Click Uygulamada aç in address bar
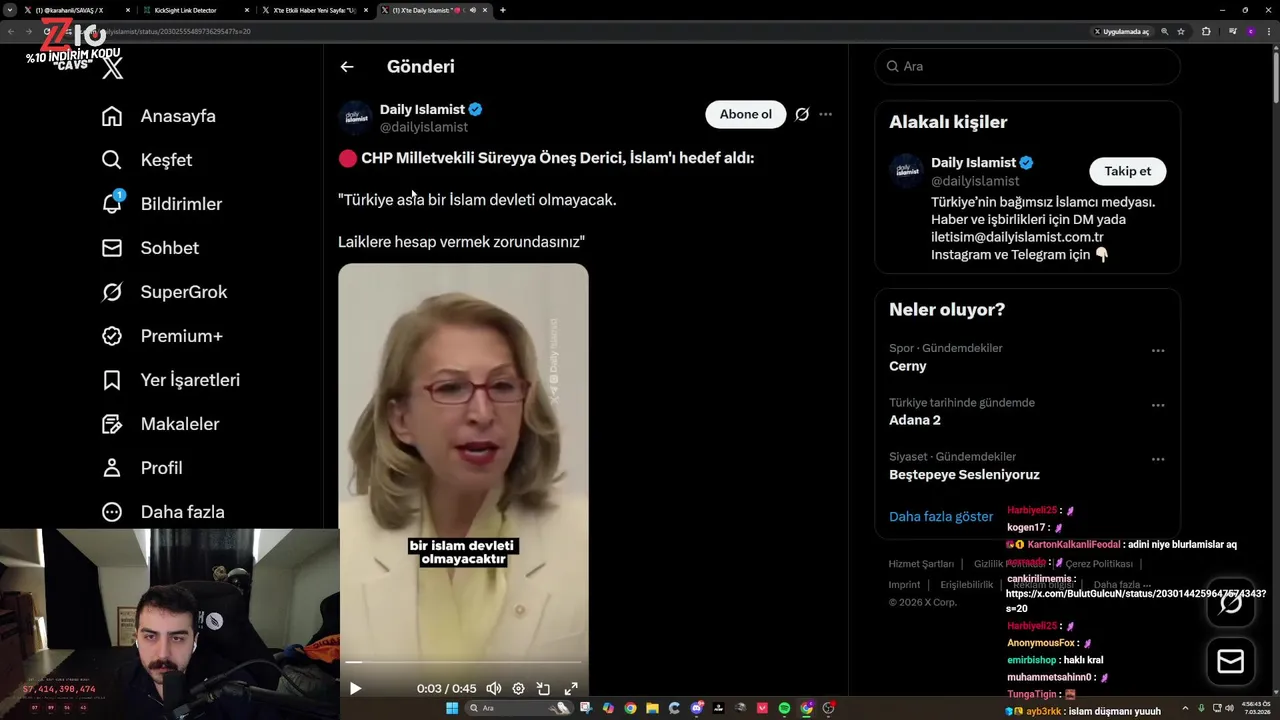The width and height of the screenshot is (1280, 720). pyautogui.click(x=1121, y=32)
